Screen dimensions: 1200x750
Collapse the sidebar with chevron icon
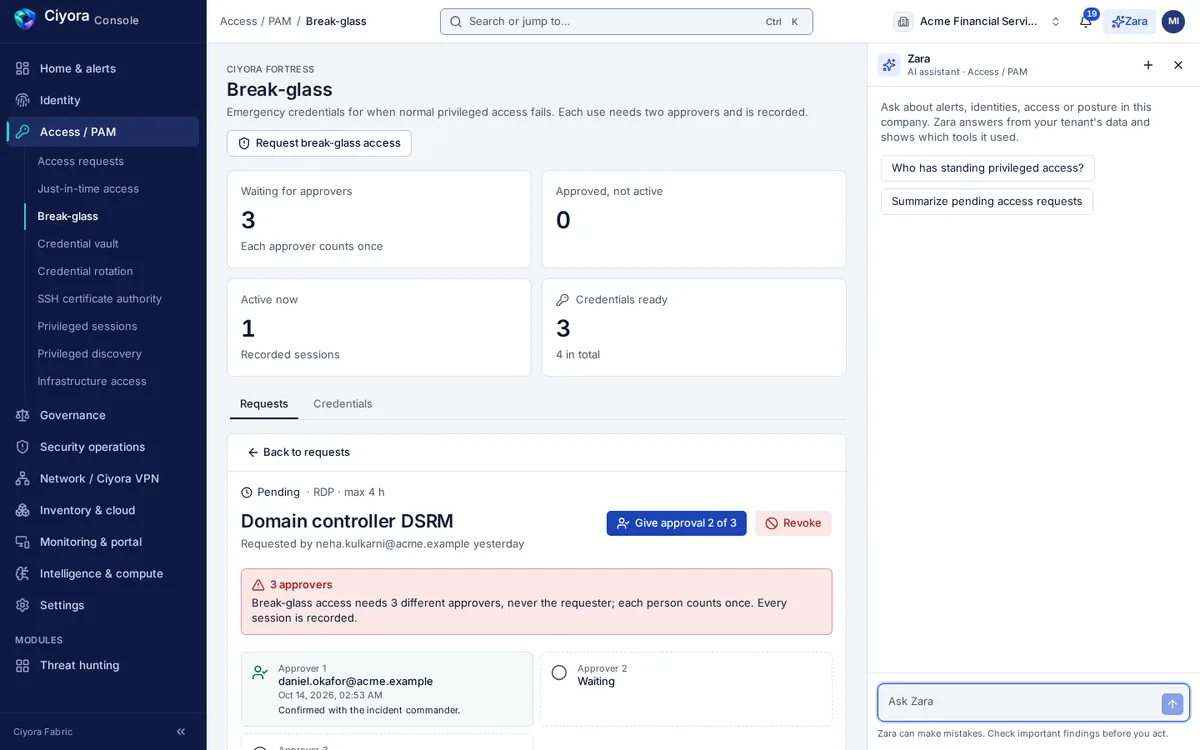pos(181,732)
